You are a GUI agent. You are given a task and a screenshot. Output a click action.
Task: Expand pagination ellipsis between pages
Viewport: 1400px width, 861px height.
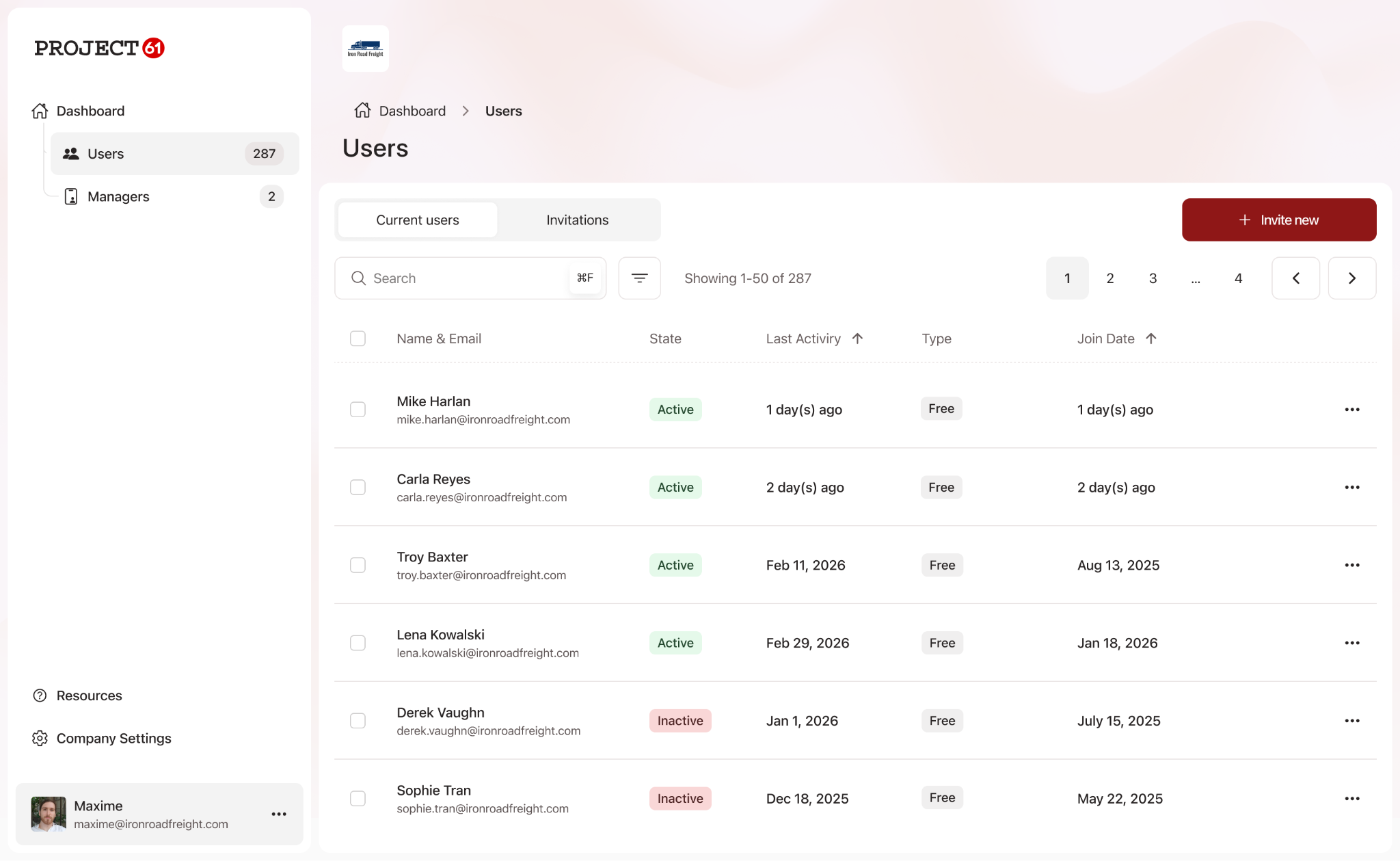pos(1196,278)
